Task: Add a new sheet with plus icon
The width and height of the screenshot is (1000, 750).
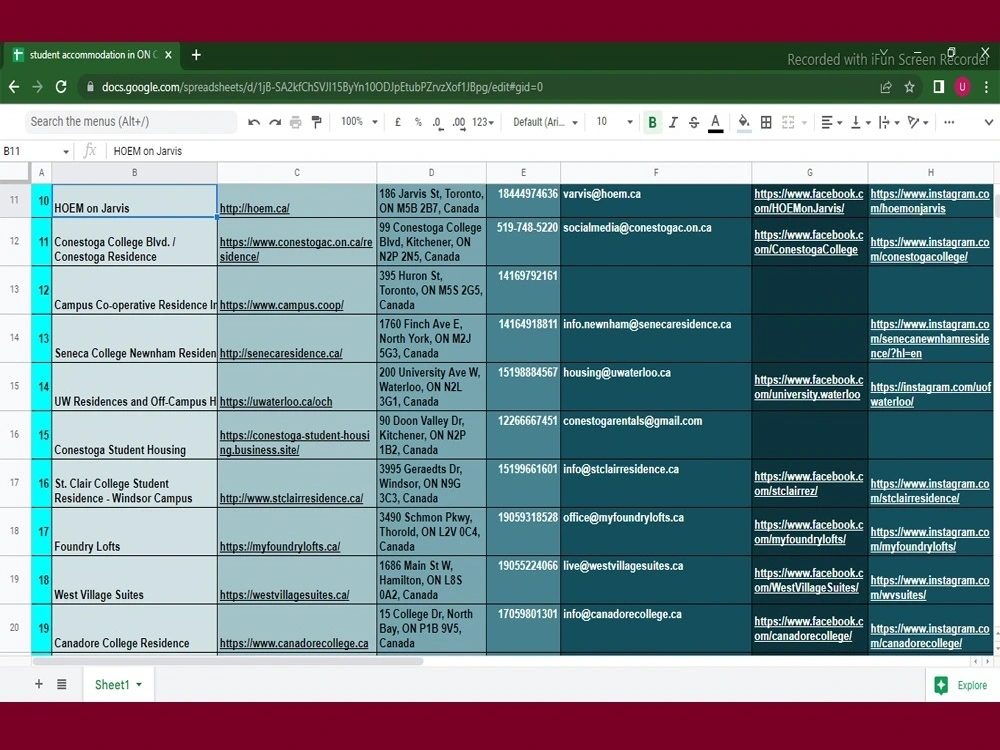Action: tap(39, 684)
